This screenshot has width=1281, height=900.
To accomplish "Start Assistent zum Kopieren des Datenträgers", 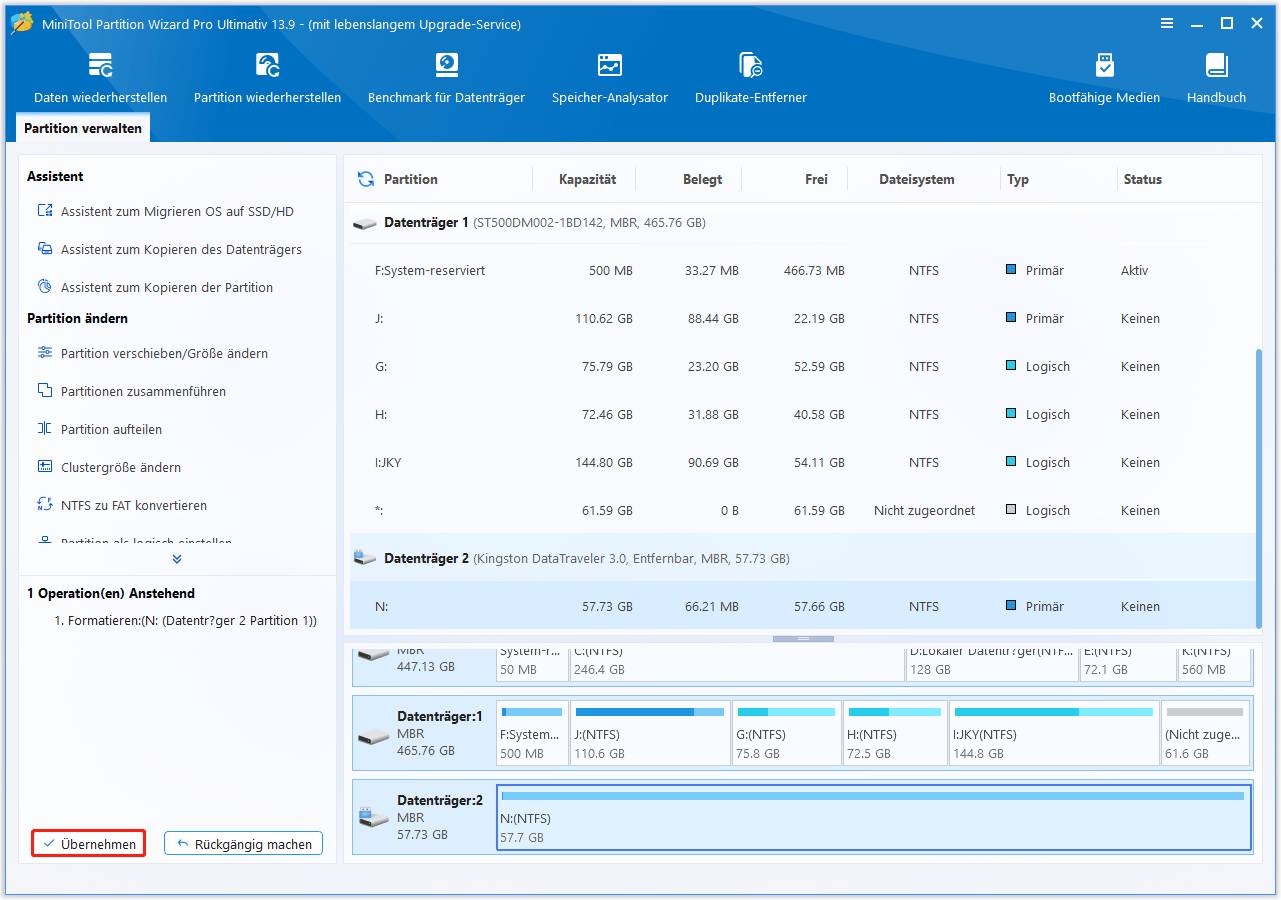I will (181, 250).
